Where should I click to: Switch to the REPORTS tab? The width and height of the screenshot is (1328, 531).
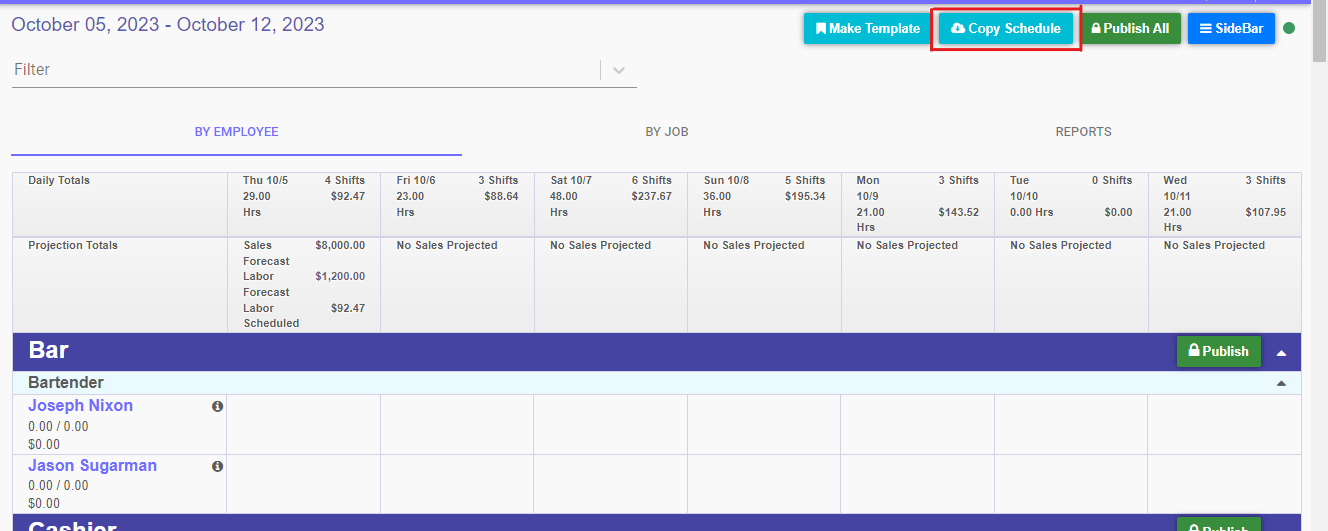pos(1084,132)
